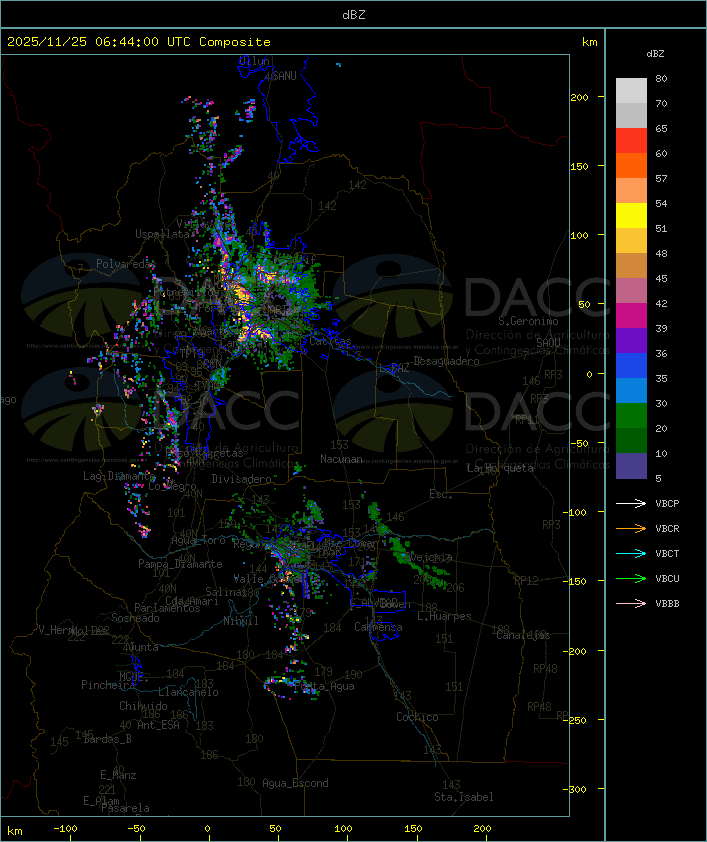Choose the royal blue 35-36 dBZ swatch
This screenshot has height=842, width=707.
[631, 365]
